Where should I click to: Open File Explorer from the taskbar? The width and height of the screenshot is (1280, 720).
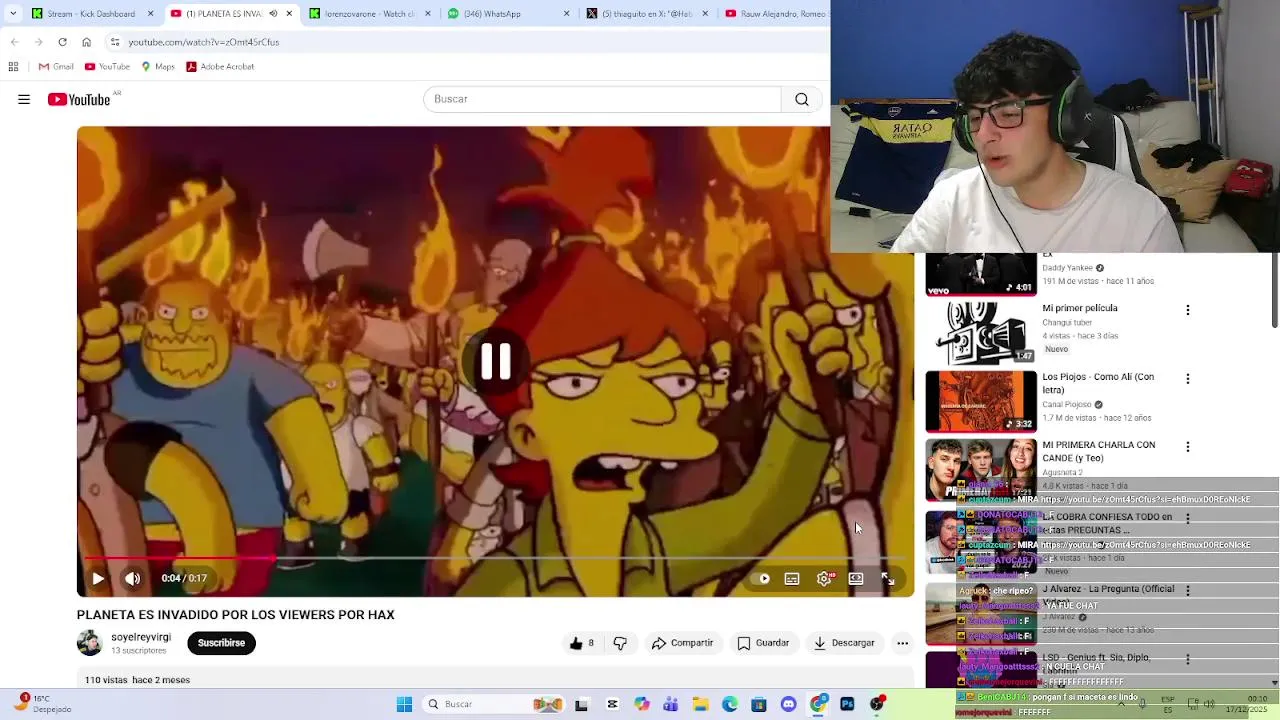700,704
